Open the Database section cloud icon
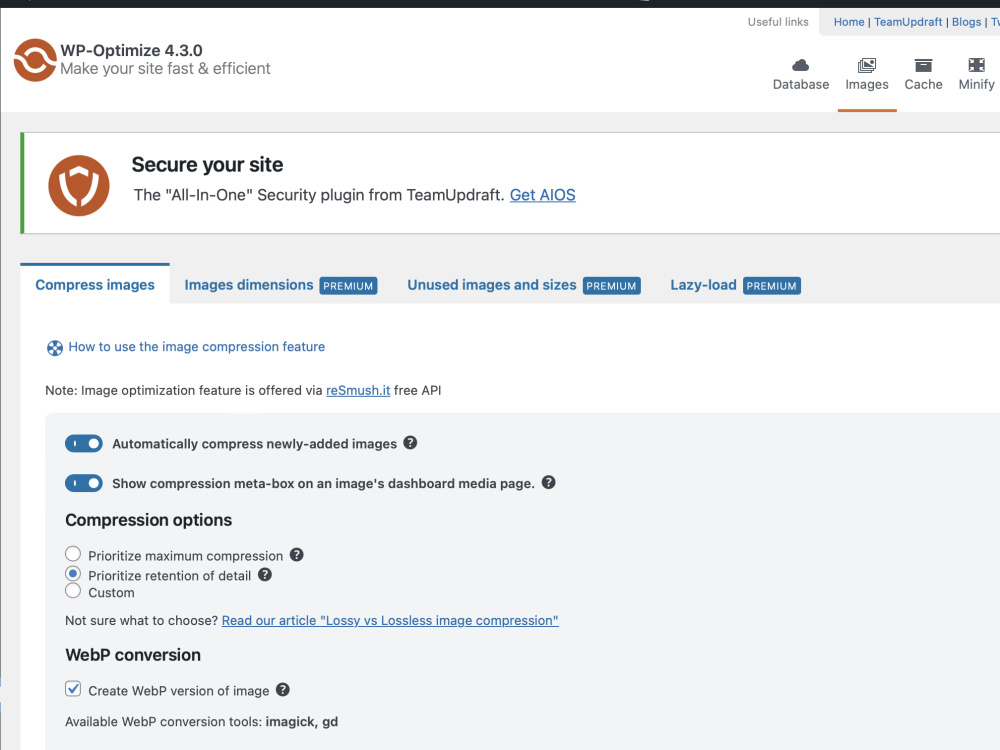 [800, 65]
